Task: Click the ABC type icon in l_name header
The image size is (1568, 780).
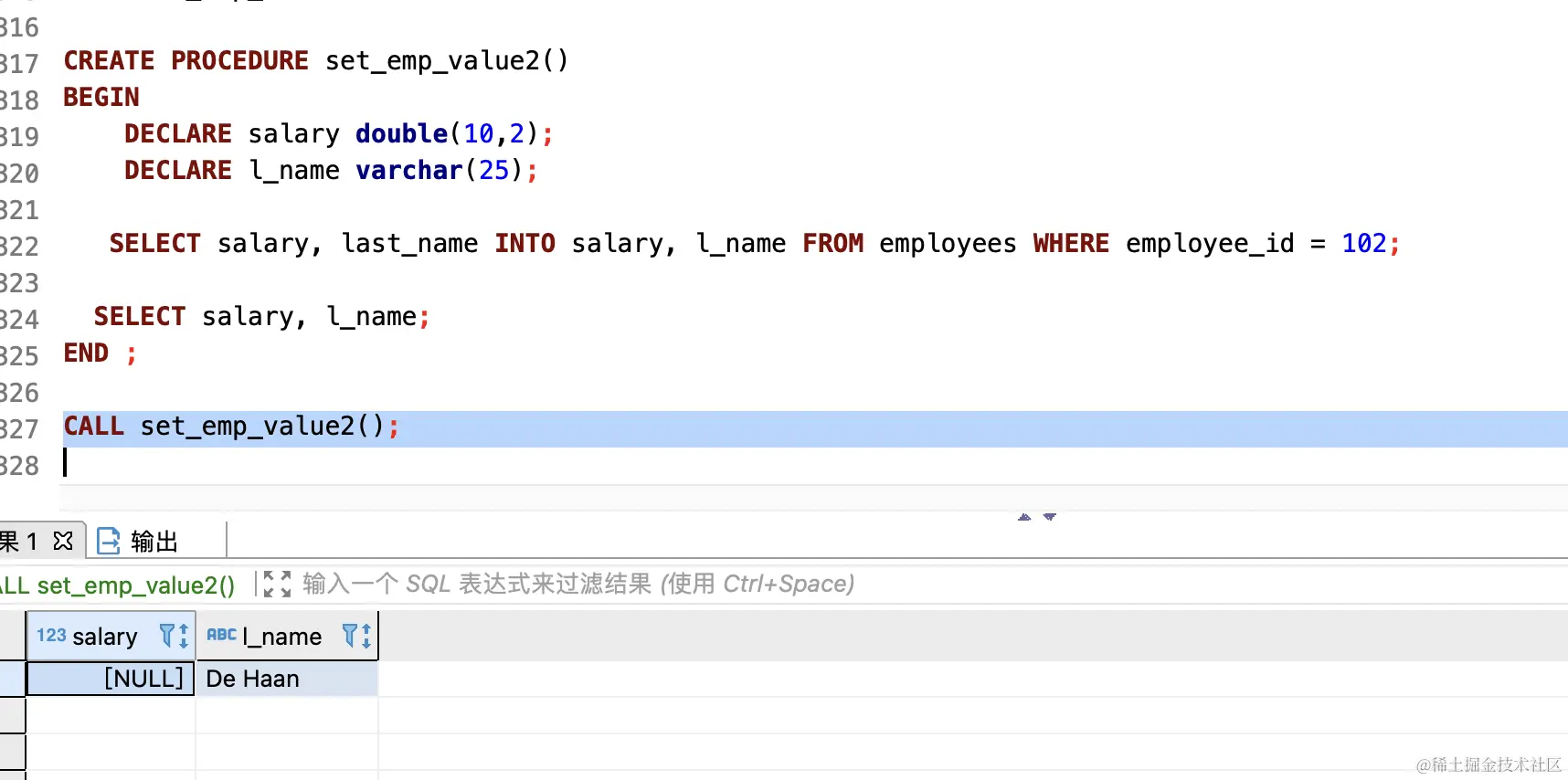Action: [x=221, y=635]
